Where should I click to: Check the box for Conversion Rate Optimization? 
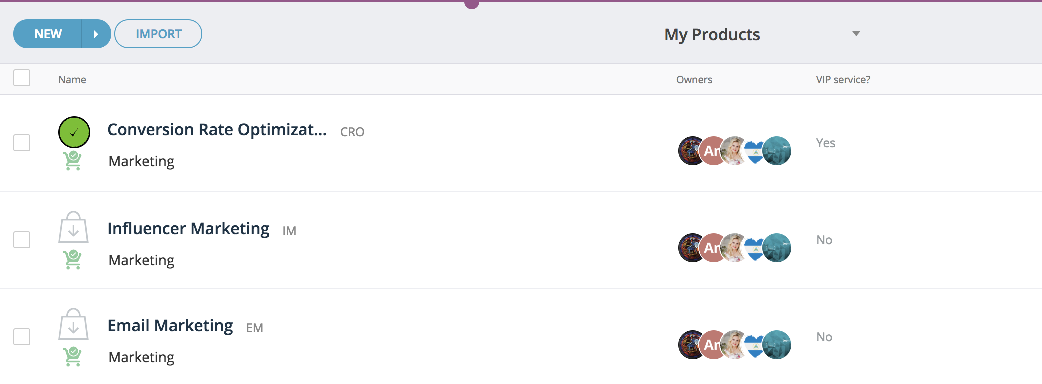click(x=22, y=142)
